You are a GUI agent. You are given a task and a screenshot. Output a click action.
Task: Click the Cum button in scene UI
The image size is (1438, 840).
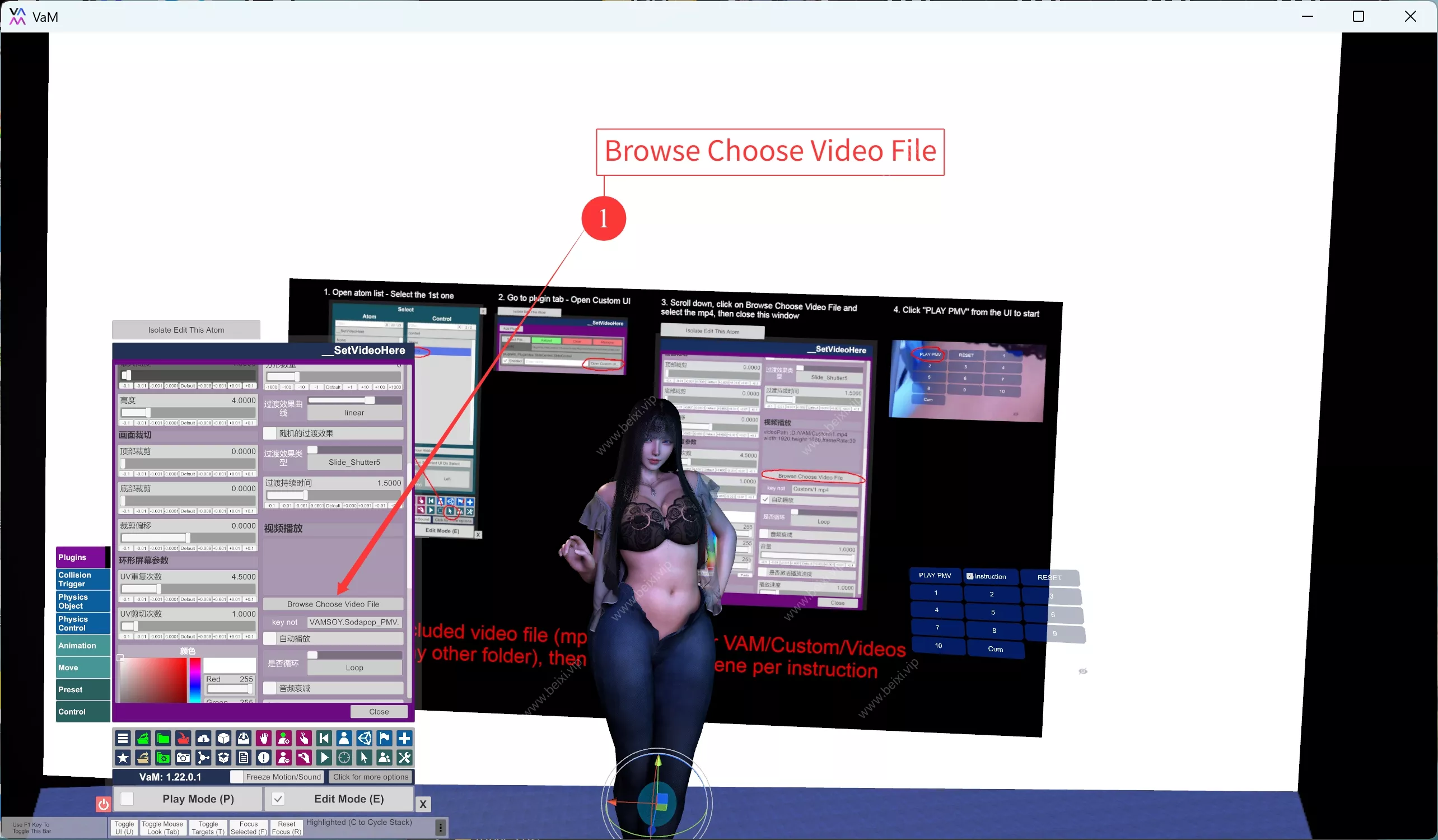pos(995,649)
